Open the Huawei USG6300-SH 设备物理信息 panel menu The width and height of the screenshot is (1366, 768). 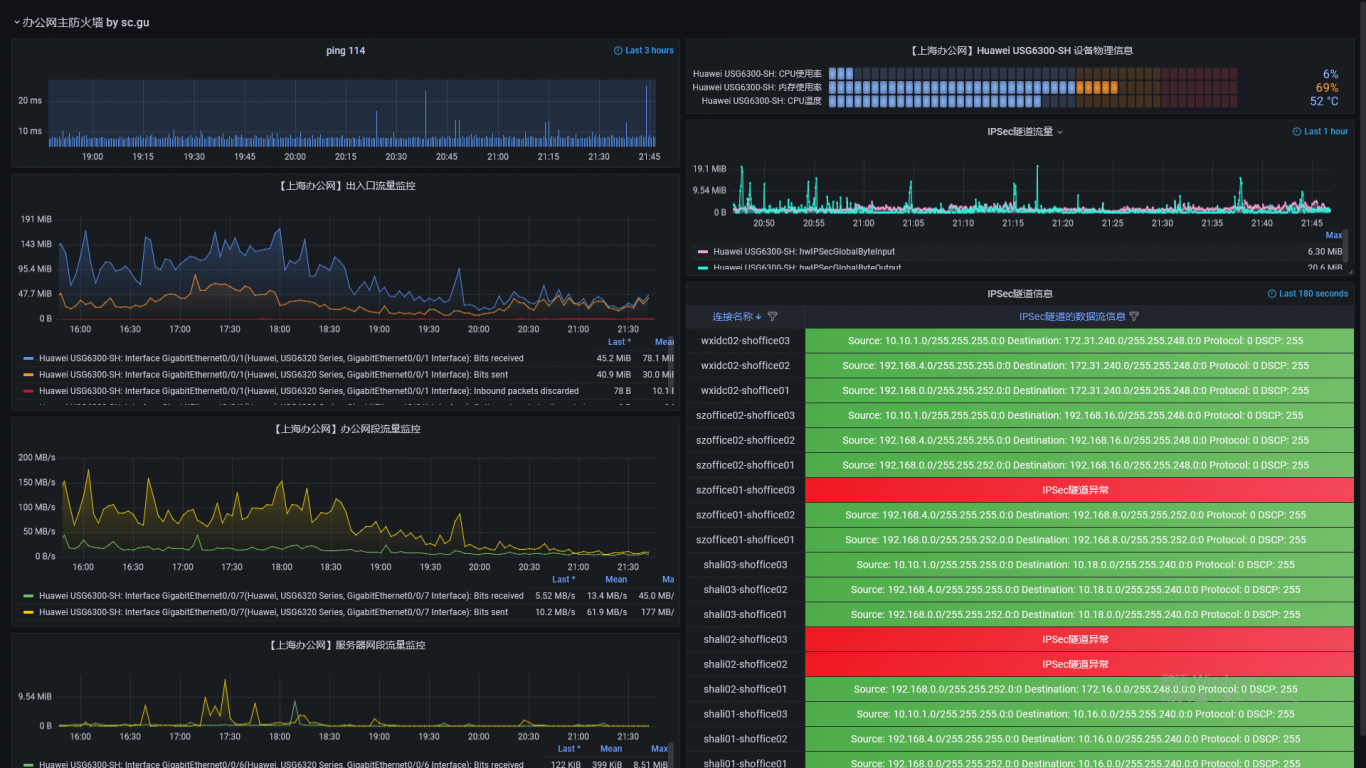coord(1020,50)
